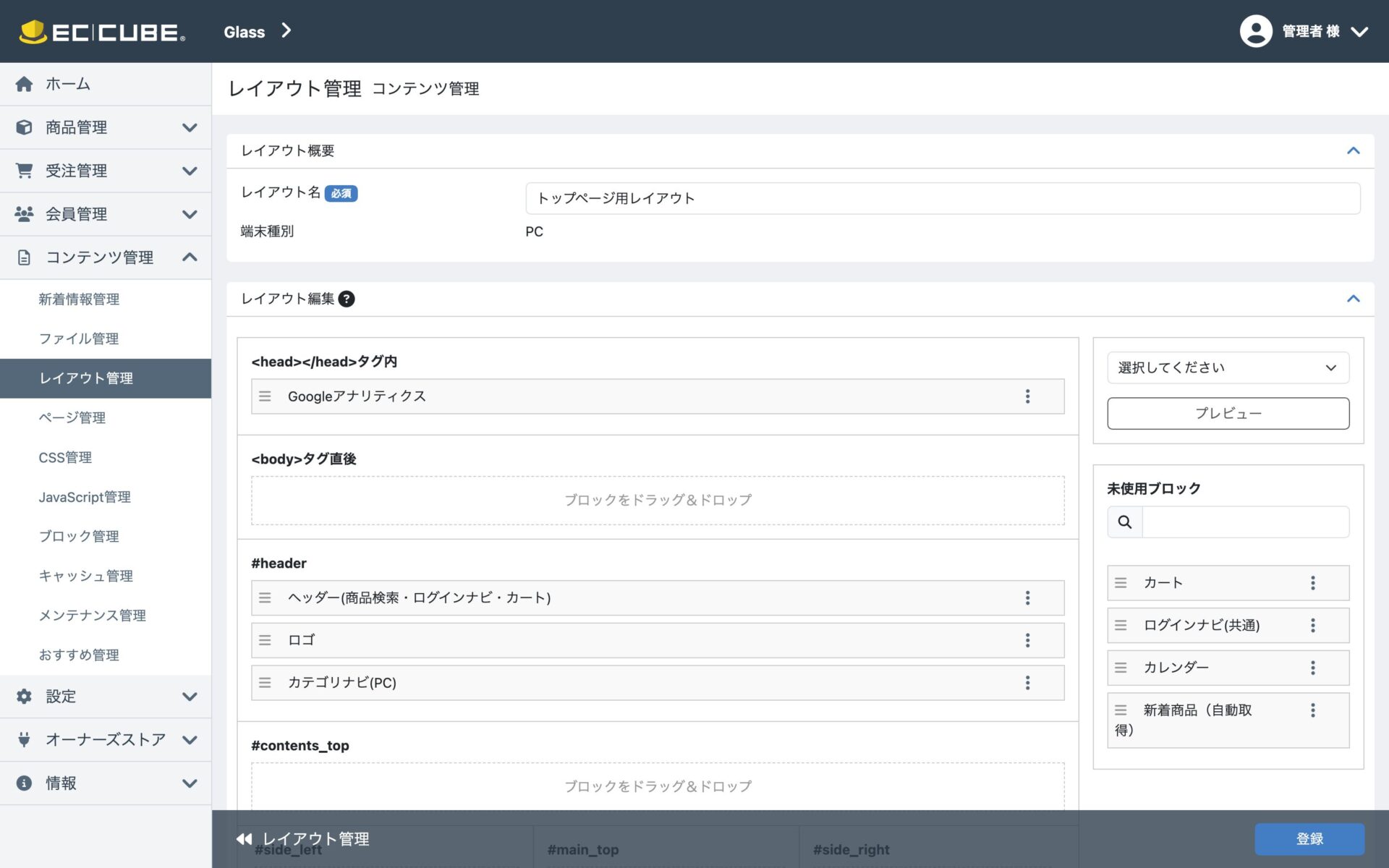
Task: Expand the オーナーズストア sidebar menu
Action: [x=106, y=740]
